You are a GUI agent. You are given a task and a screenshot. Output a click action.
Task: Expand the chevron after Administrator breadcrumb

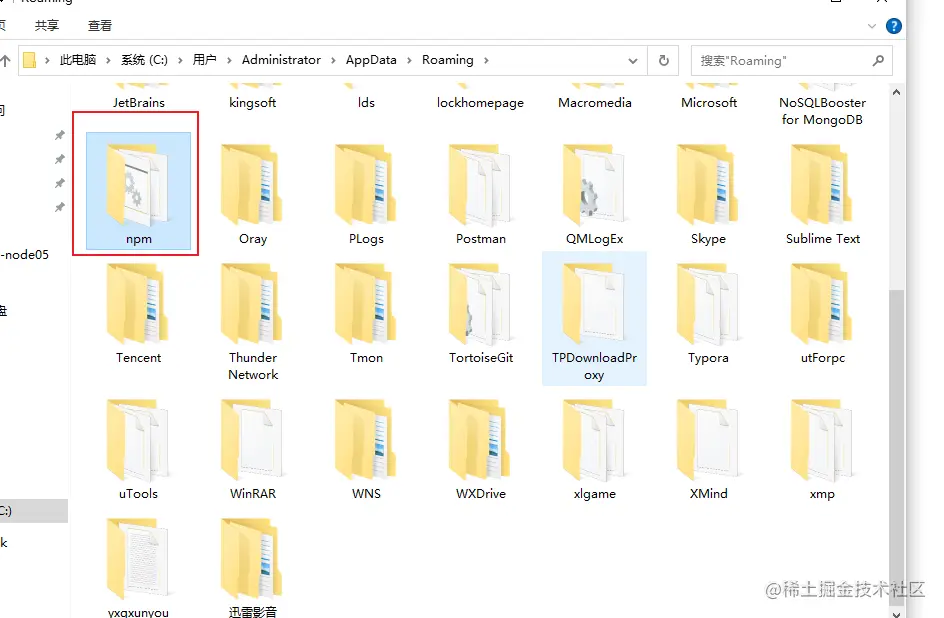point(333,60)
